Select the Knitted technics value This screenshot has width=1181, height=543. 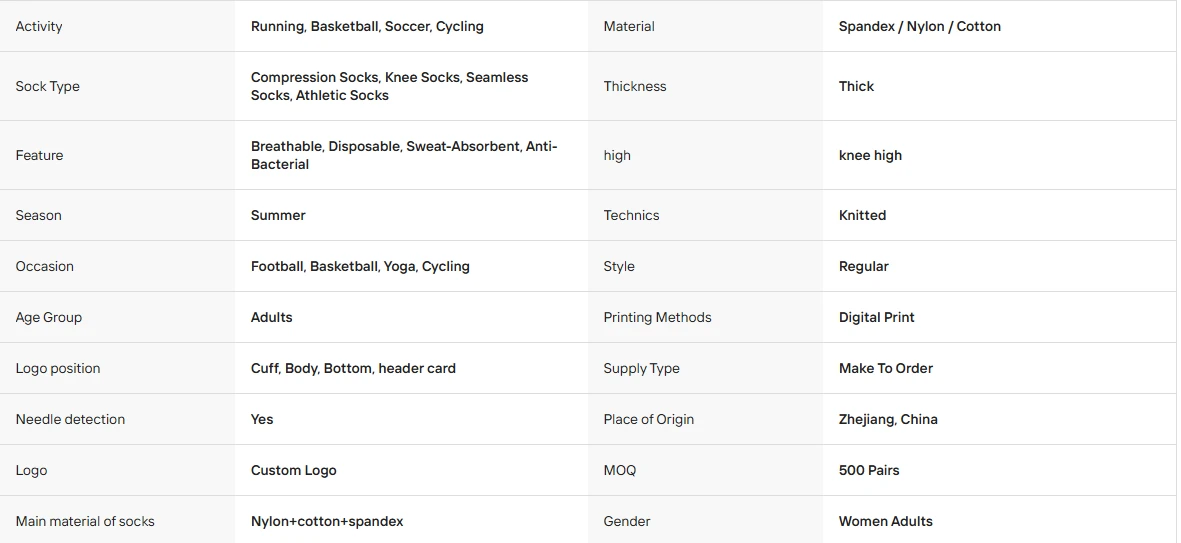(862, 215)
